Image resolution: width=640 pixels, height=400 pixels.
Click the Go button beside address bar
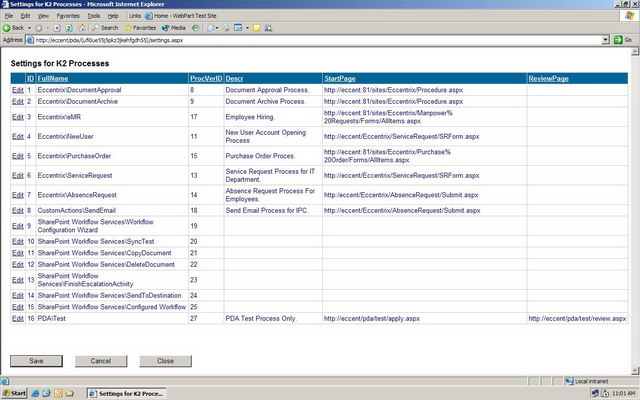tap(623, 40)
